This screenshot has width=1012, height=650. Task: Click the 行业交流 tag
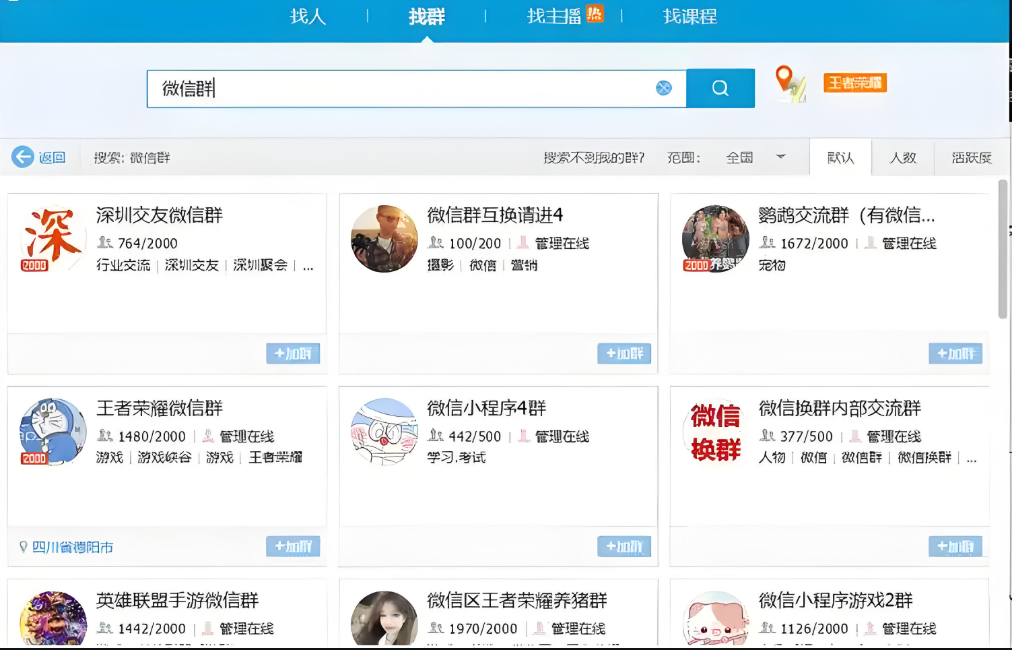pos(123,265)
